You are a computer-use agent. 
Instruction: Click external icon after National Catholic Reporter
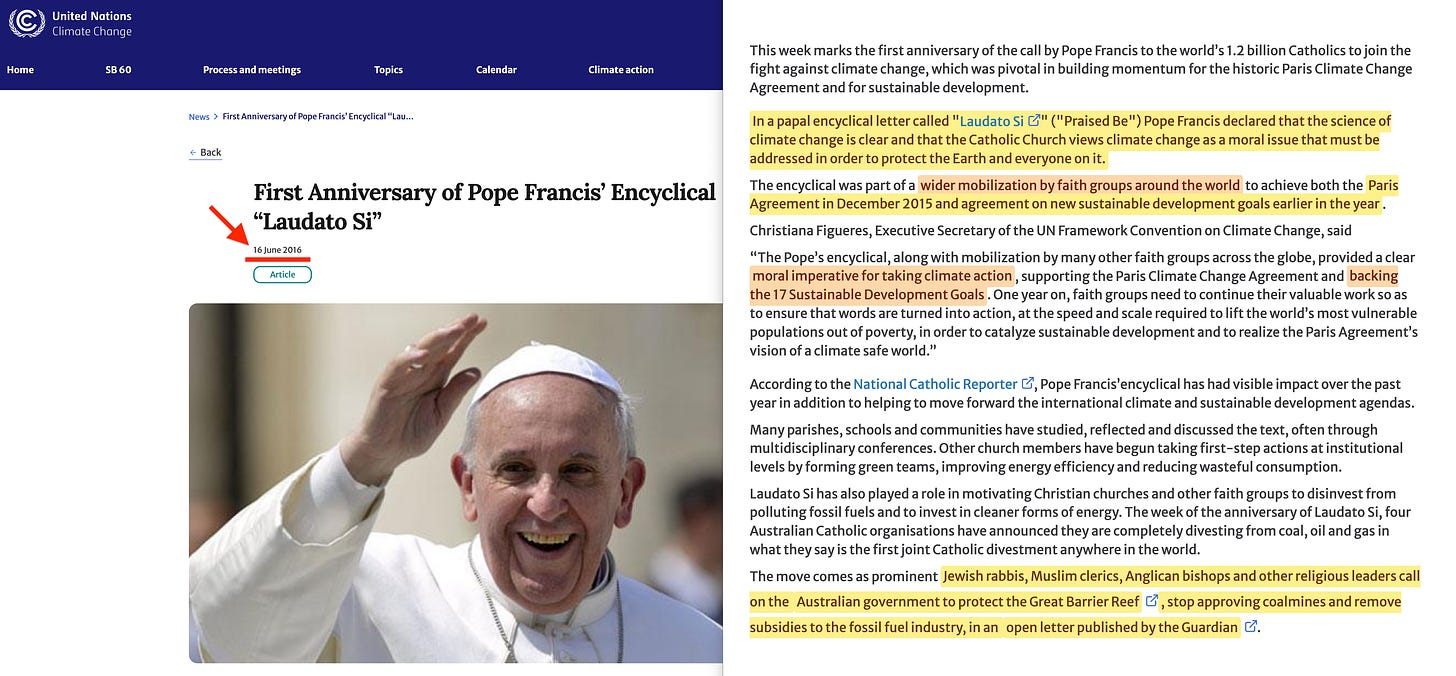coord(1028,384)
